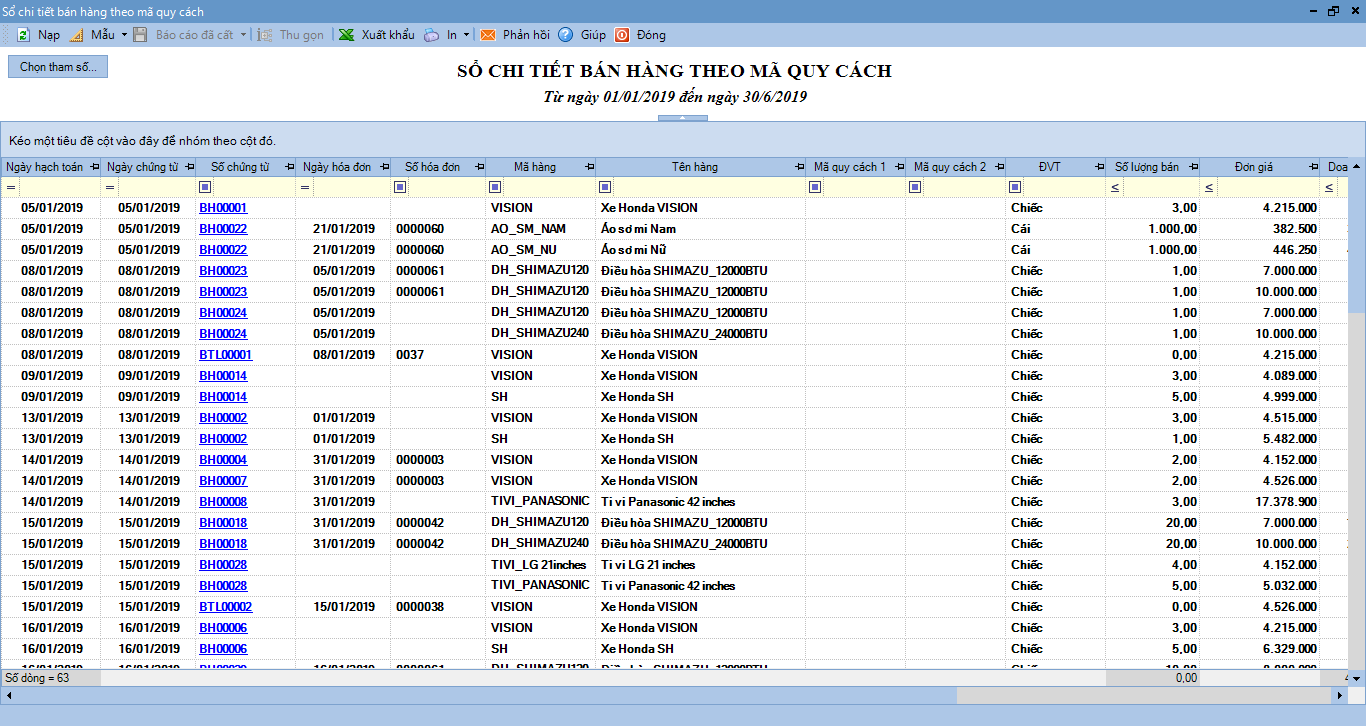The image size is (1366, 726).
Task: Open the Giúp help icon
Action: [x=565, y=35]
